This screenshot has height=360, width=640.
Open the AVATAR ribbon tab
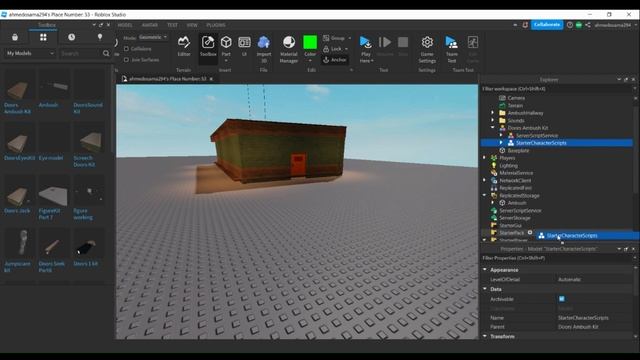[150, 25]
